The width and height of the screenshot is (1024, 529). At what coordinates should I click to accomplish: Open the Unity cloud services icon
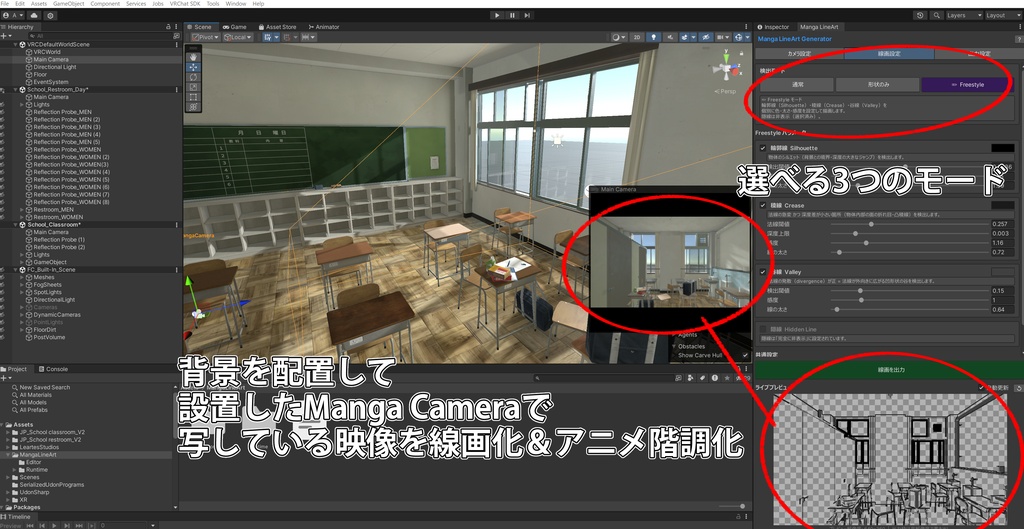tap(34, 15)
